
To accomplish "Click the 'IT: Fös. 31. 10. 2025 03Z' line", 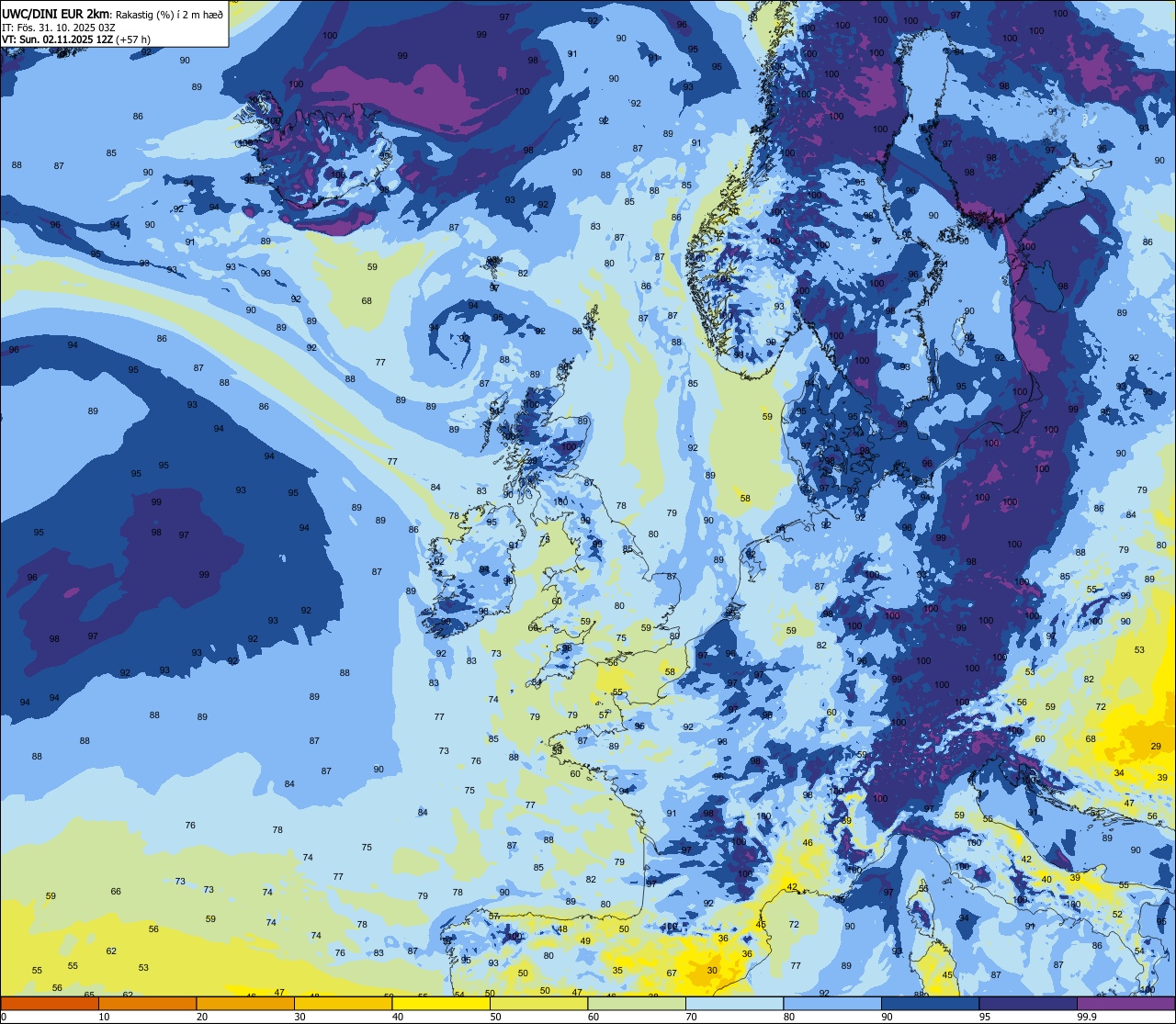I will (x=59, y=28).
